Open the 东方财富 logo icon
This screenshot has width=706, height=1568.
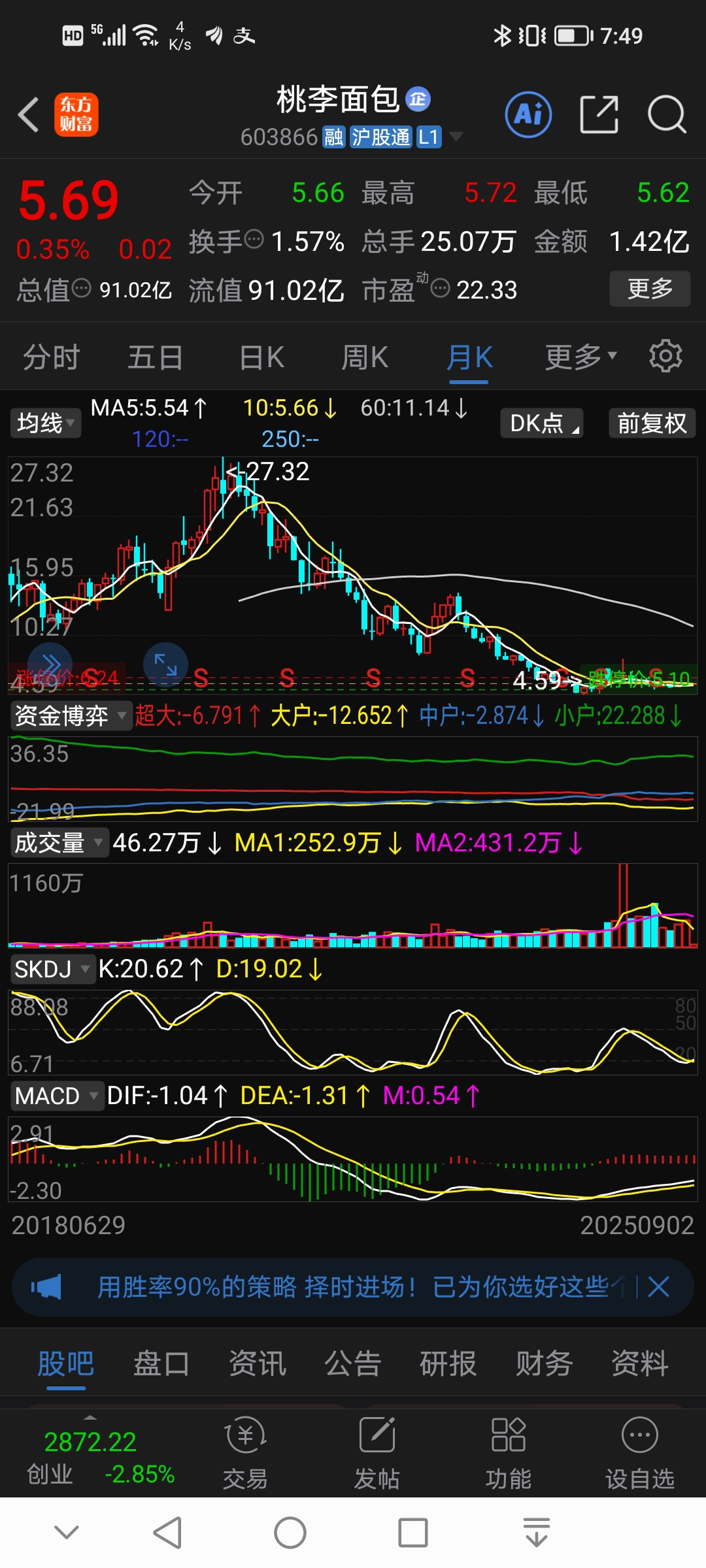coord(76,114)
